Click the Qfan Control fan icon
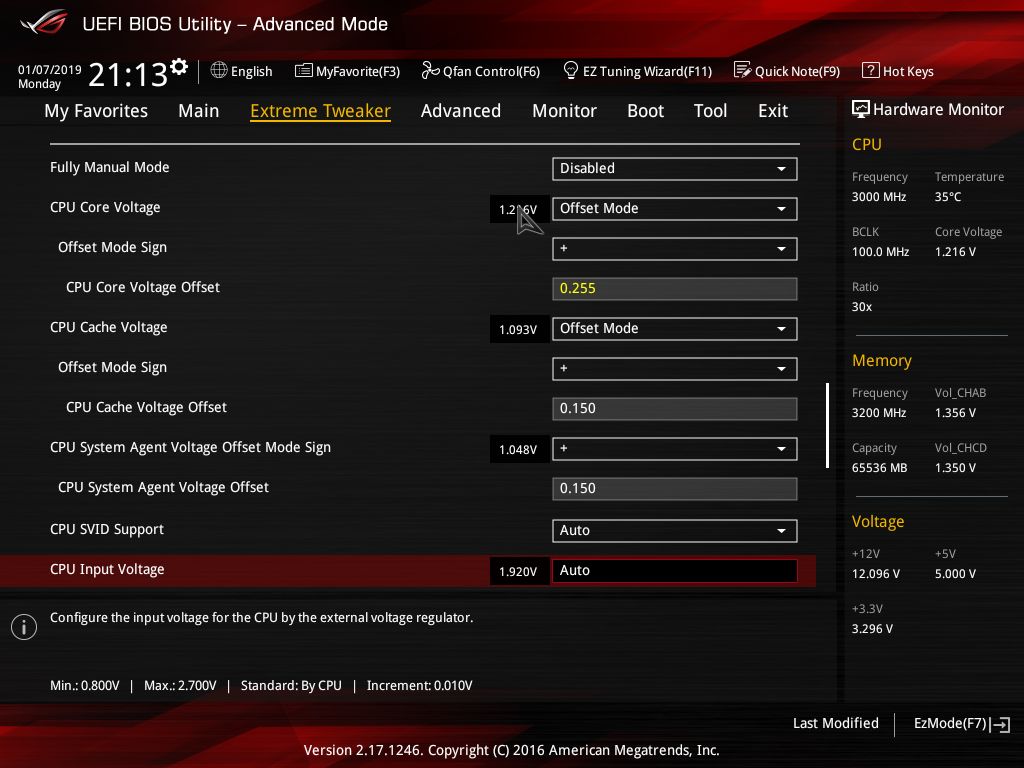Screen dimensions: 1024x768 click(430, 70)
